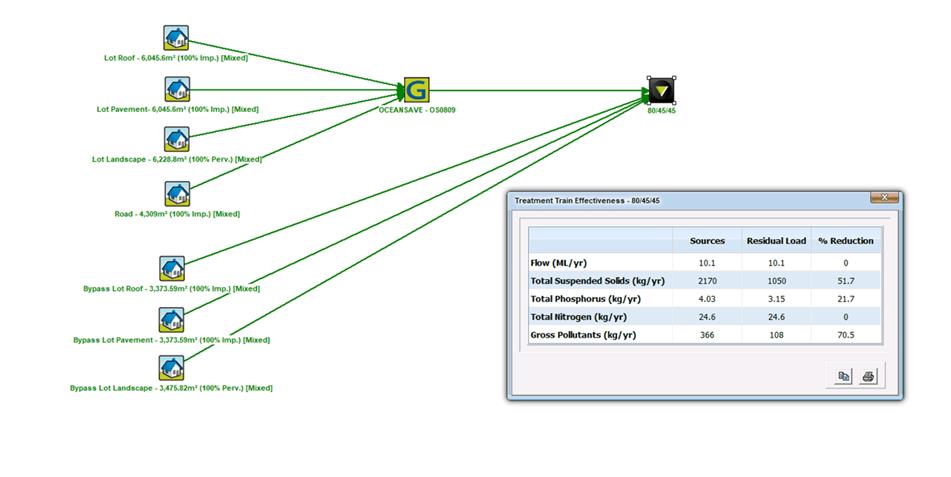951x477 pixels.
Task: Click the Total Nitrogen sources value 24.6
Action: pyautogui.click(x=707, y=316)
